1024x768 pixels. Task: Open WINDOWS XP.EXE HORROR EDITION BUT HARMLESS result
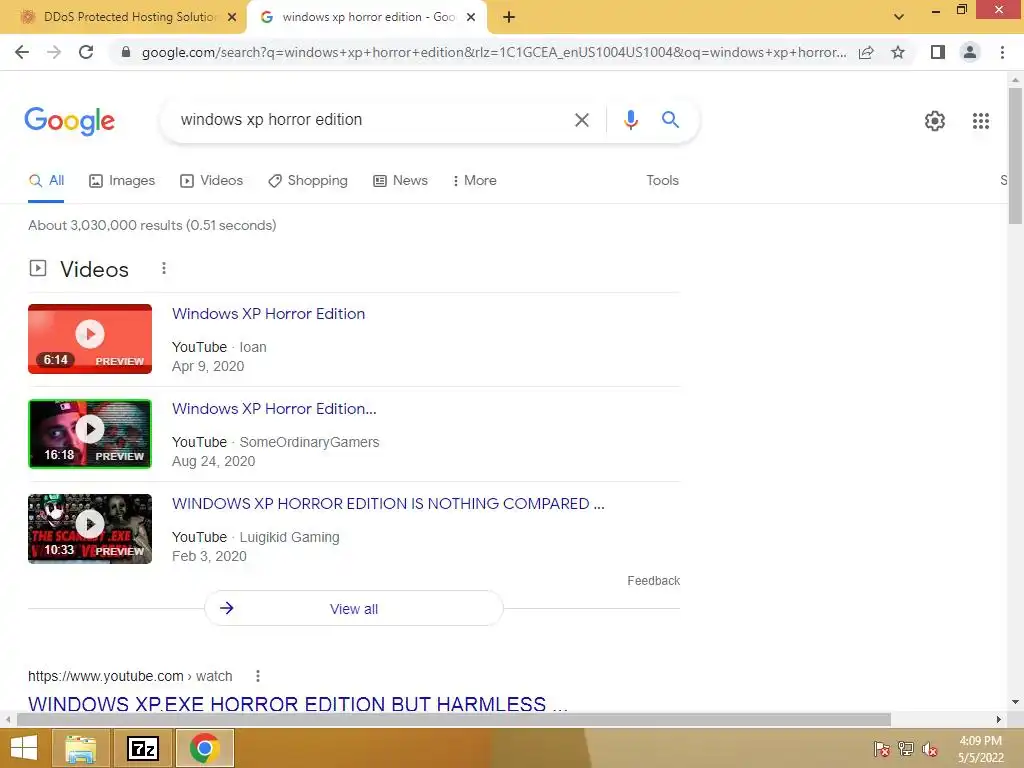(x=298, y=704)
